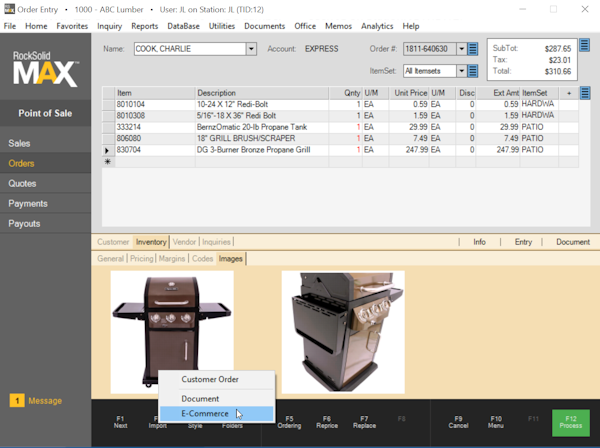Click the list icon next to Order #
Image resolution: width=600 pixels, height=448 pixels.
(473, 48)
